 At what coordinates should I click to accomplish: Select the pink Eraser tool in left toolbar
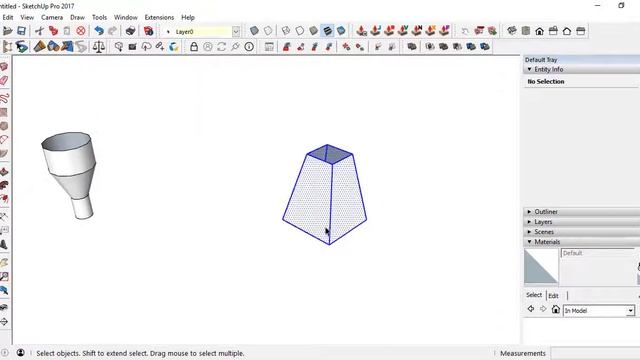pos(4,80)
